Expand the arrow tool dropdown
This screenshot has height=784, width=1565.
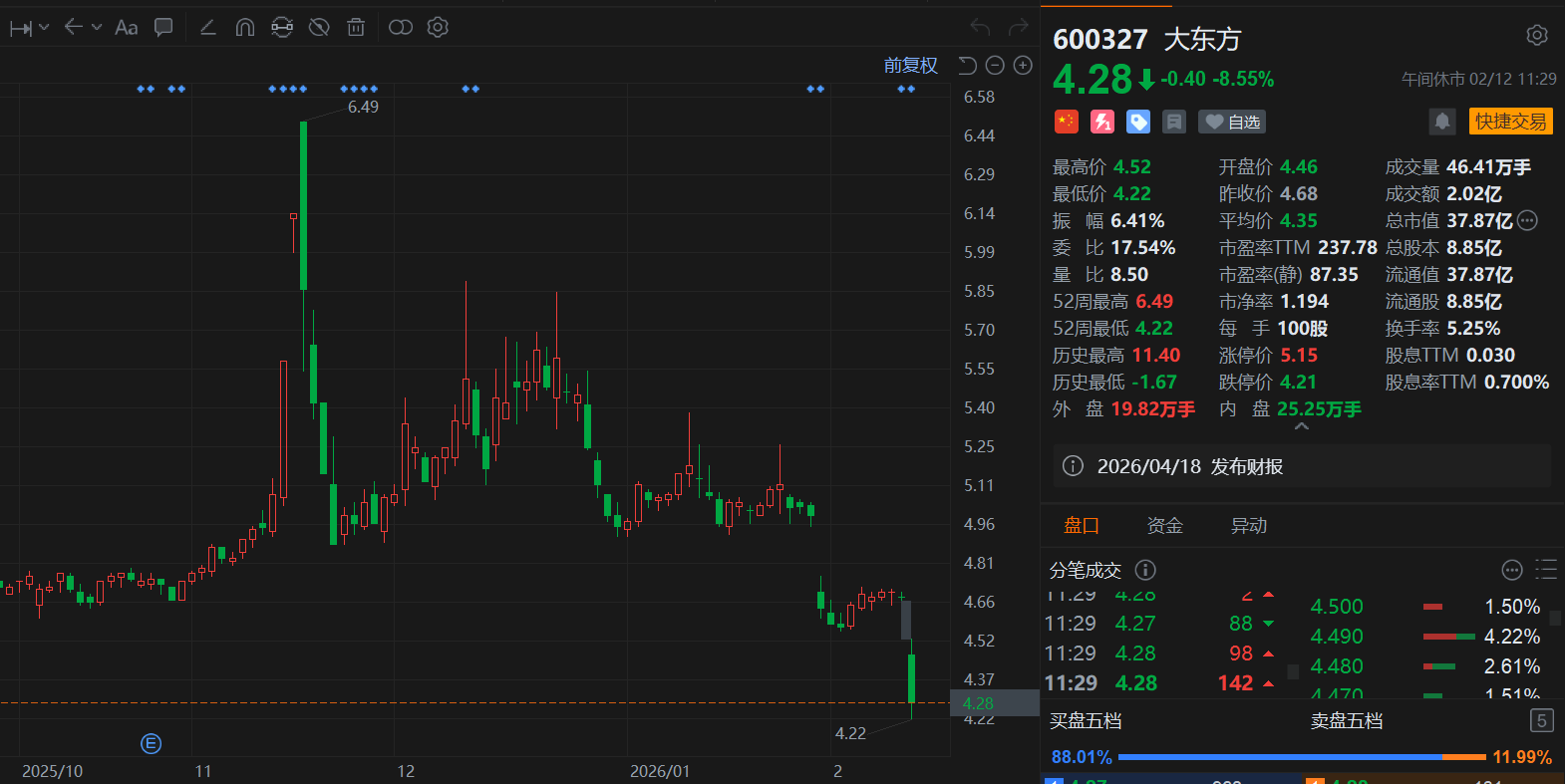coord(97,28)
